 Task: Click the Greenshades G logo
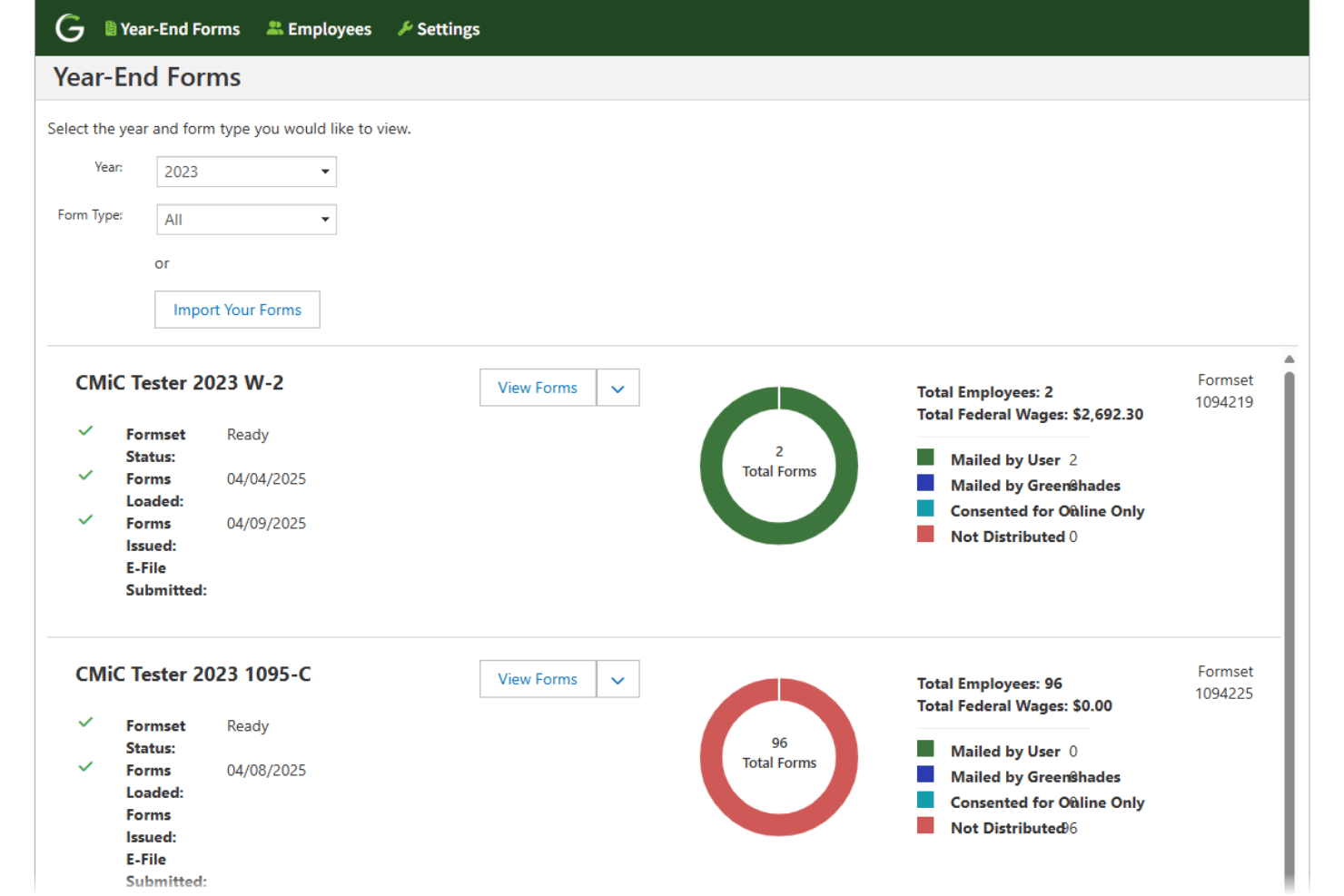tap(70, 28)
